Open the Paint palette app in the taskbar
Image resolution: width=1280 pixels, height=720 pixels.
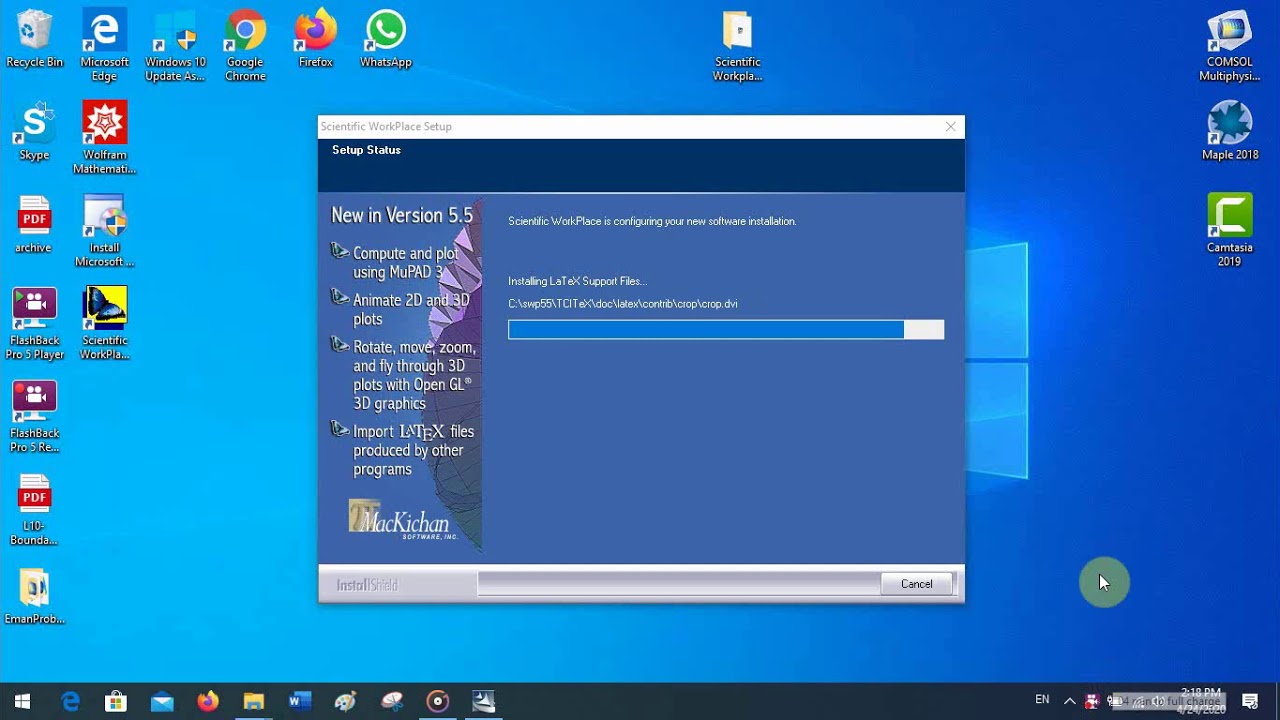346,701
